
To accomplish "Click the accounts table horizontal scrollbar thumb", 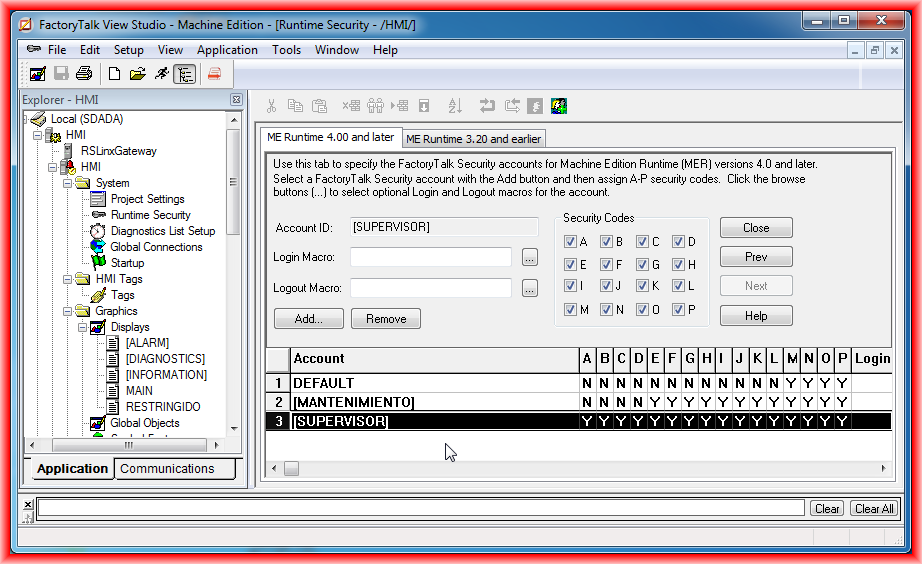I will point(291,468).
